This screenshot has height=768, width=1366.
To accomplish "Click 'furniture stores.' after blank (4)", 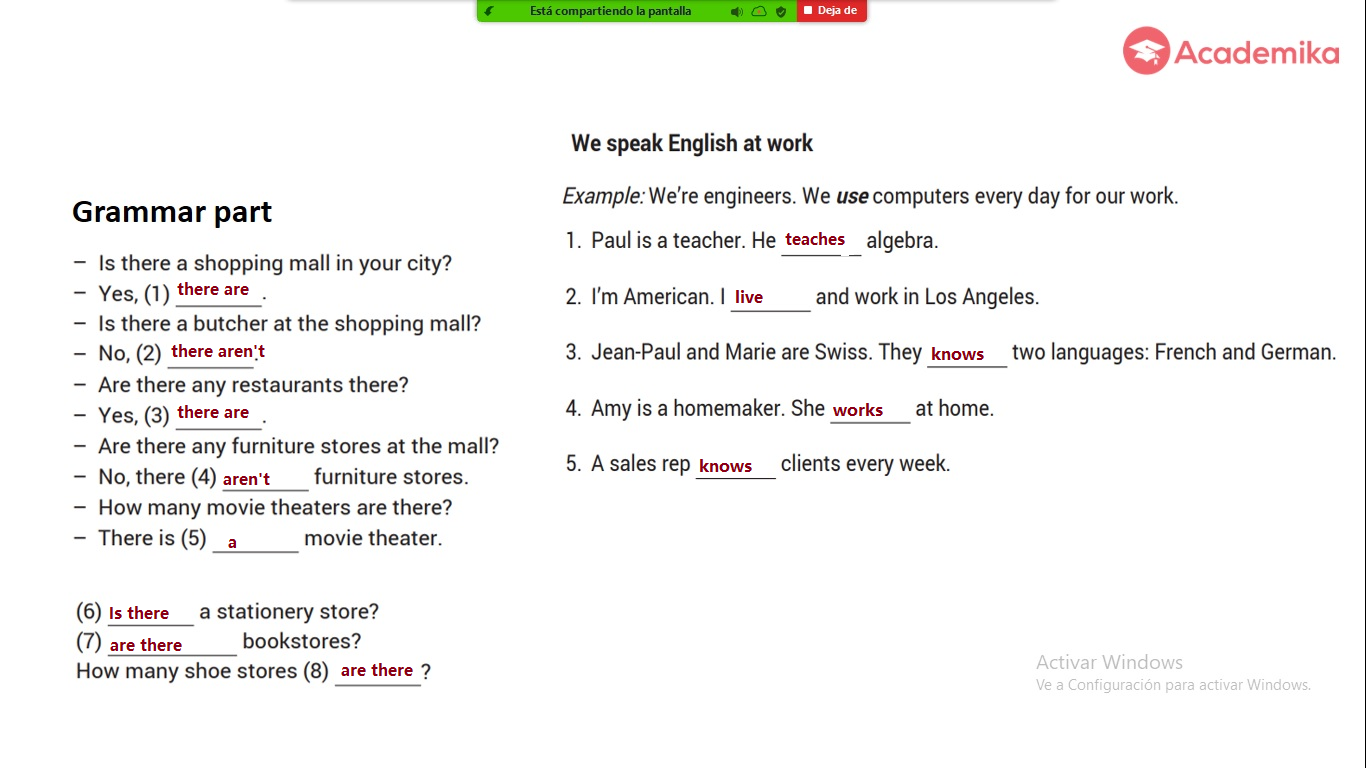I will (391, 477).
